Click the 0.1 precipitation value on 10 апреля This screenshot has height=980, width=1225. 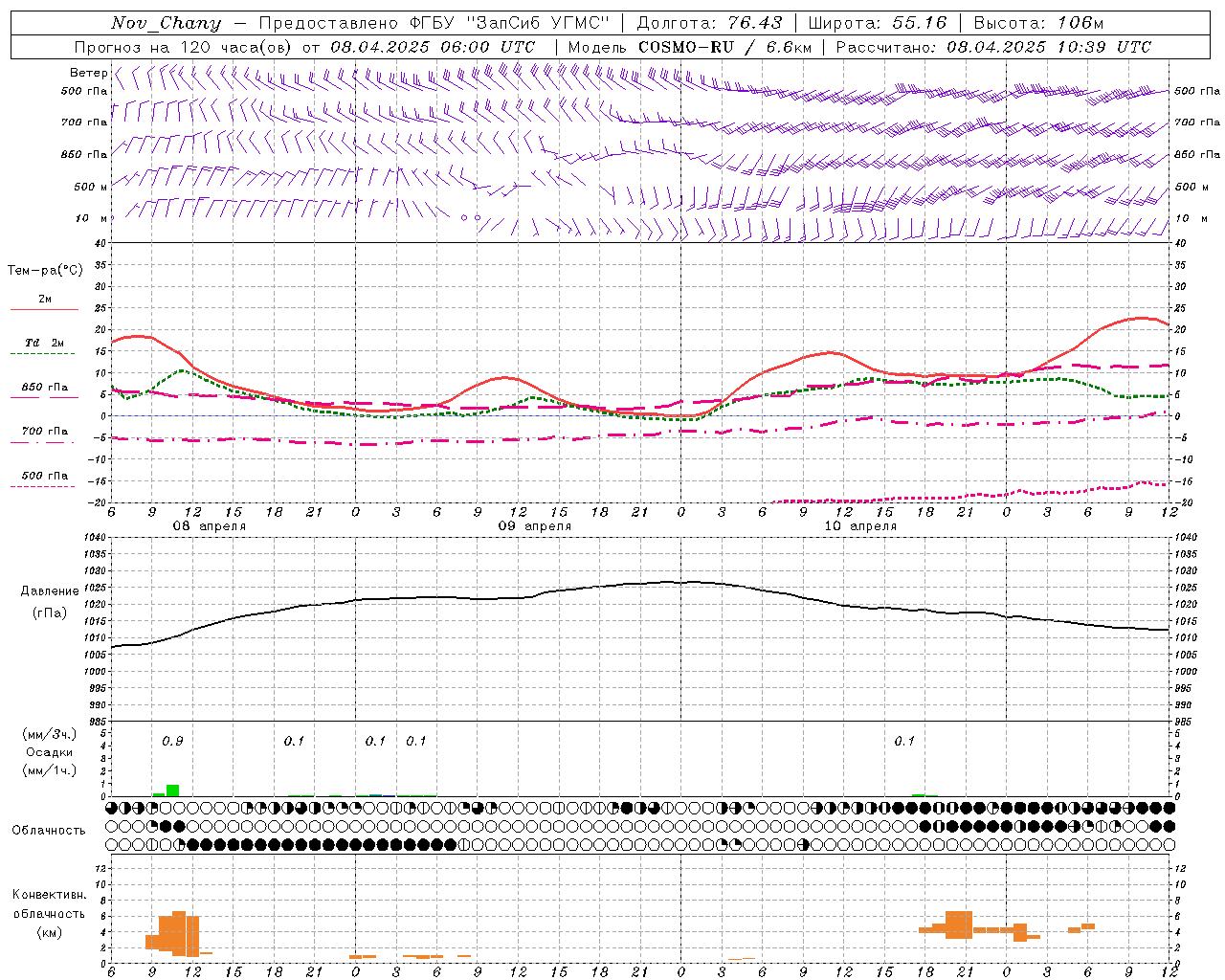[x=904, y=742]
